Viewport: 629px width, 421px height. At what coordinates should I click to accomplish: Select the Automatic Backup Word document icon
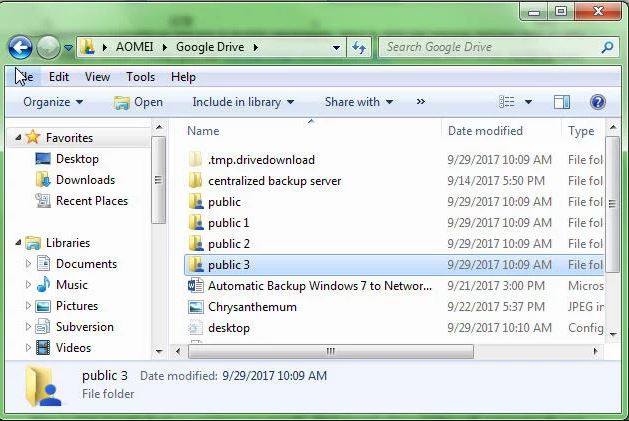click(x=195, y=286)
